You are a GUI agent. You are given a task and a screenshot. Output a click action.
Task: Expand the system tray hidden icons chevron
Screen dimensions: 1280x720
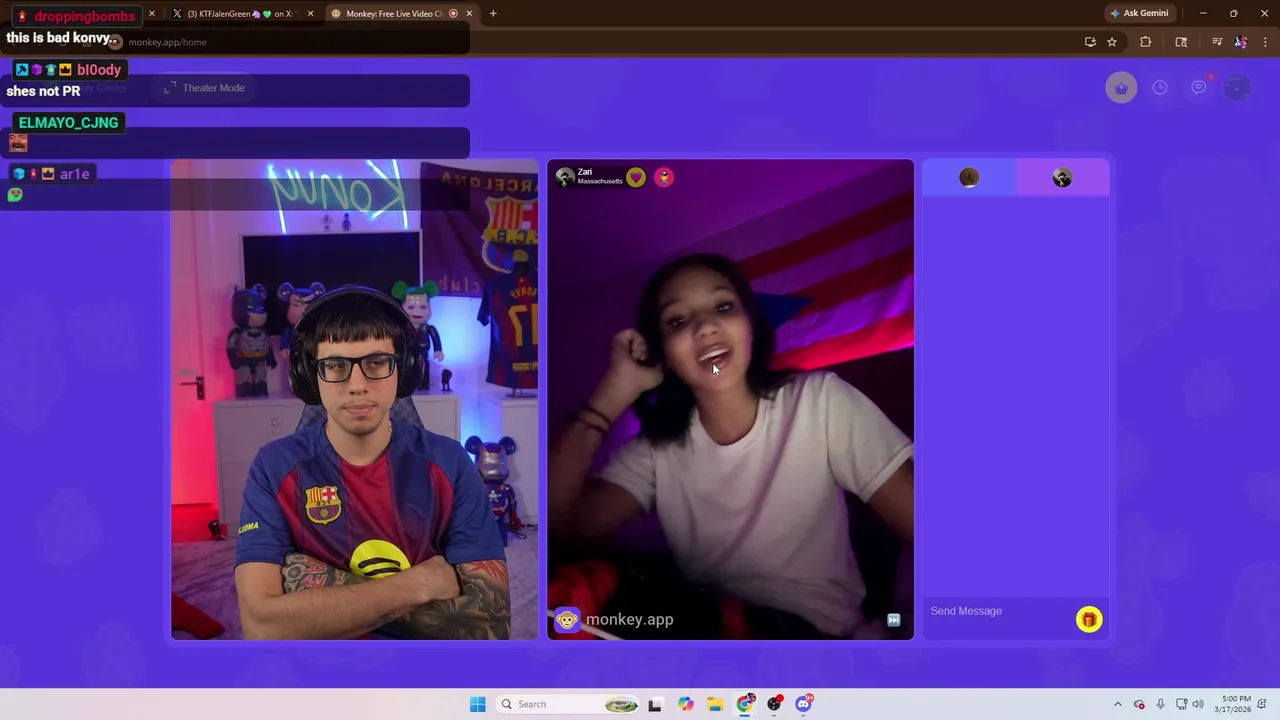coord(1118,704)
